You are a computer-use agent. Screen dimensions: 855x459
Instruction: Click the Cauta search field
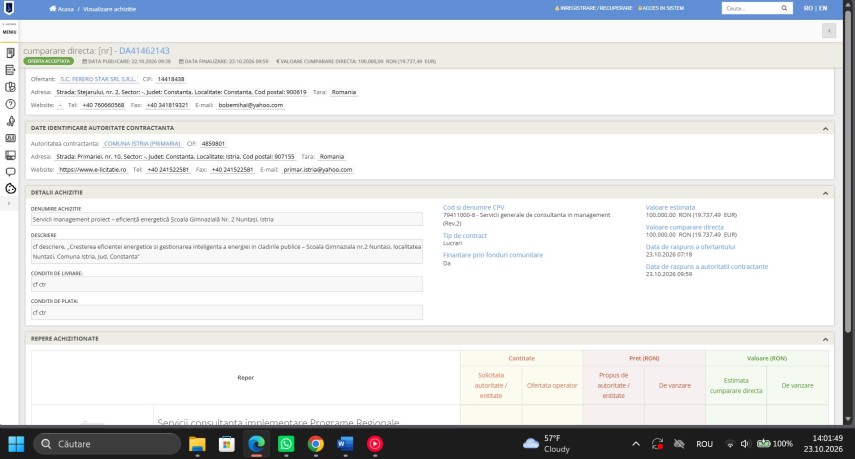click(x=750, y=8)
